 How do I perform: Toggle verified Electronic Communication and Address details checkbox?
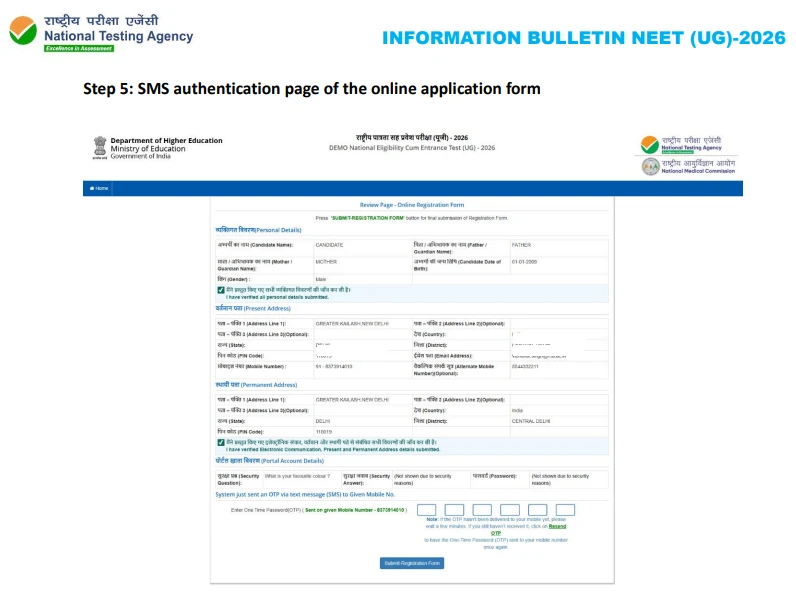click(221, 442)
